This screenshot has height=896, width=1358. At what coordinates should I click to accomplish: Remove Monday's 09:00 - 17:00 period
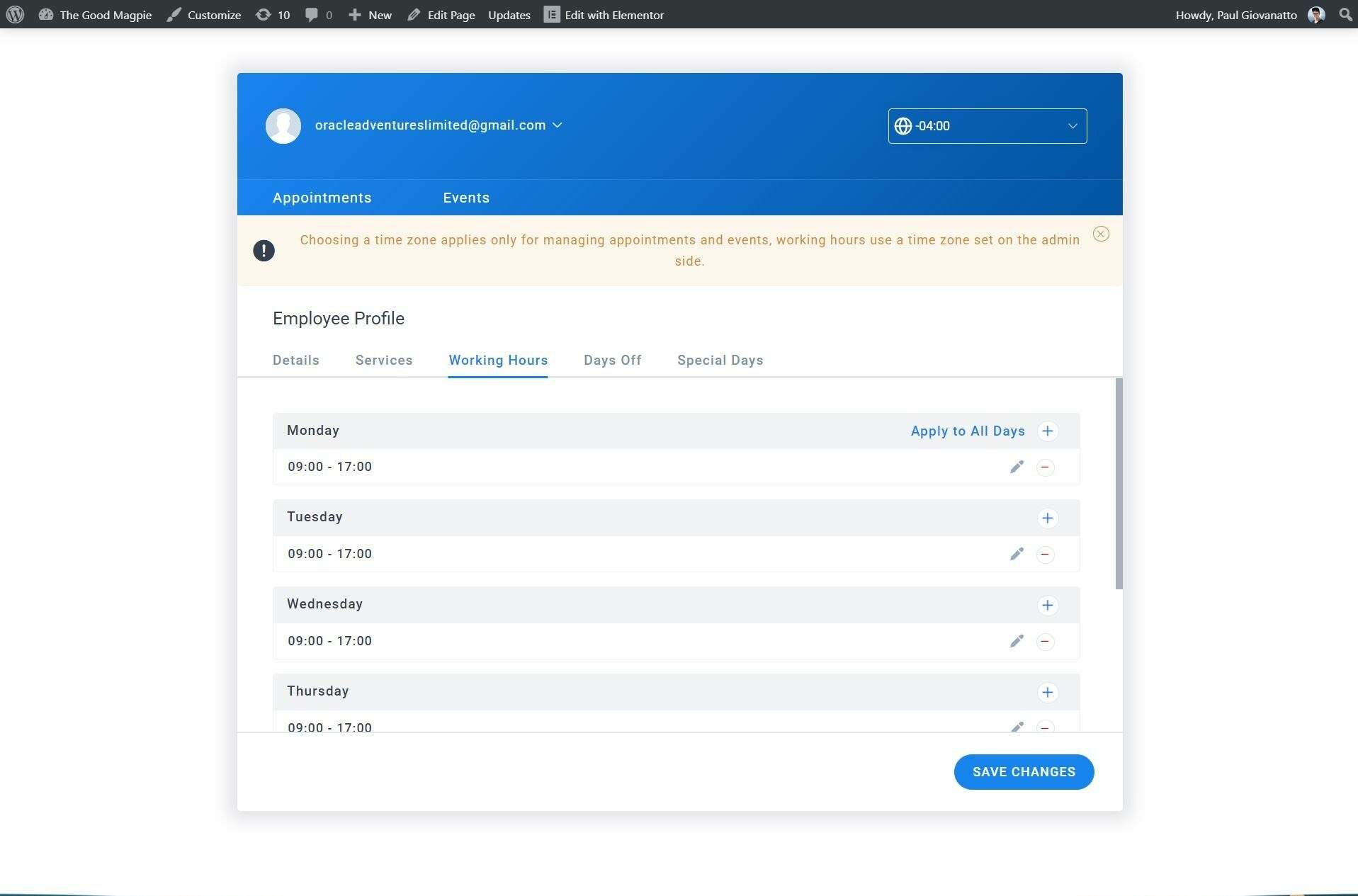click(x=1045, y=467)
